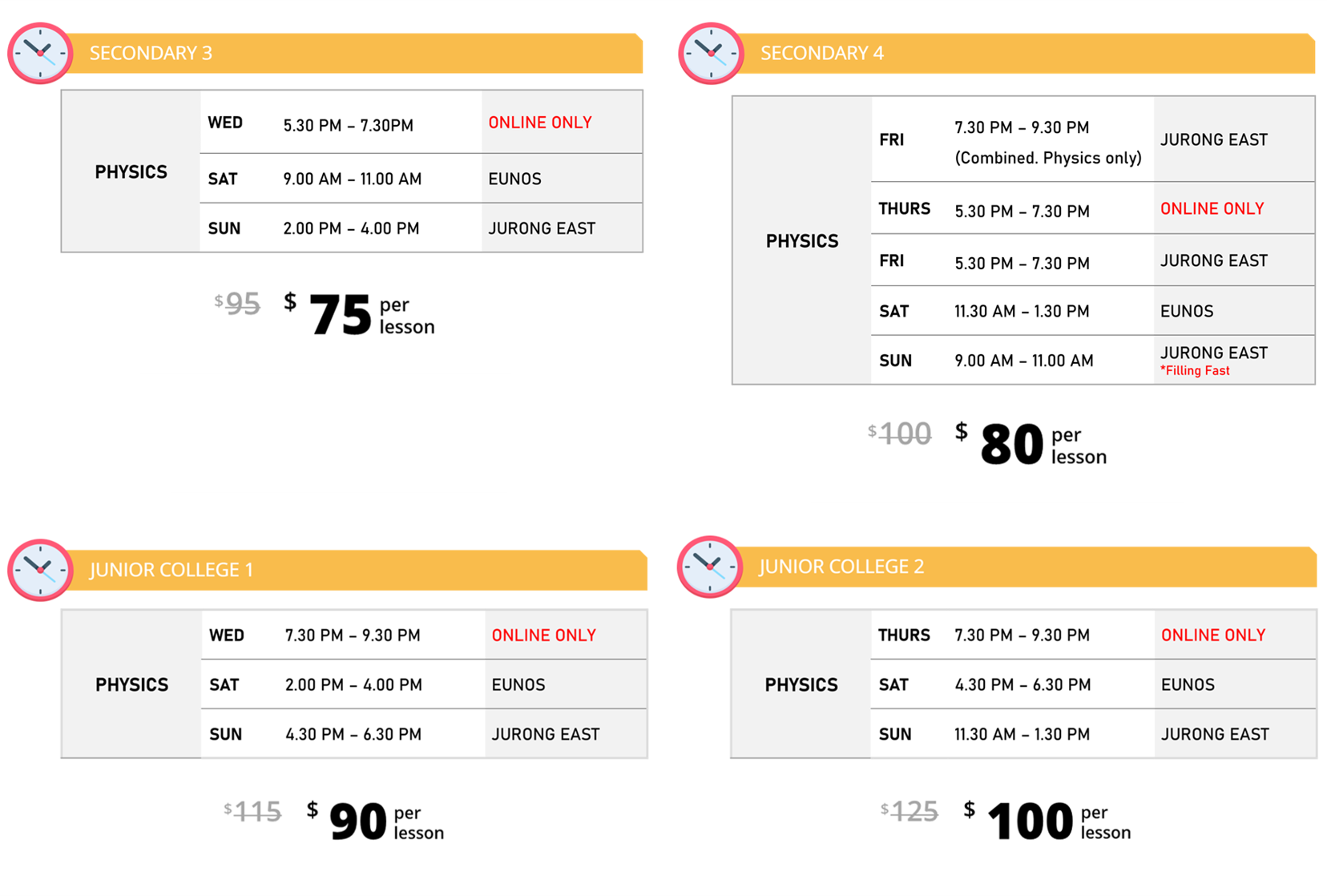The width and height of the screenshot is (1327, 896).
Task: Select Secondary 3 Sunday Jurong East row
Action: (421, 228)
